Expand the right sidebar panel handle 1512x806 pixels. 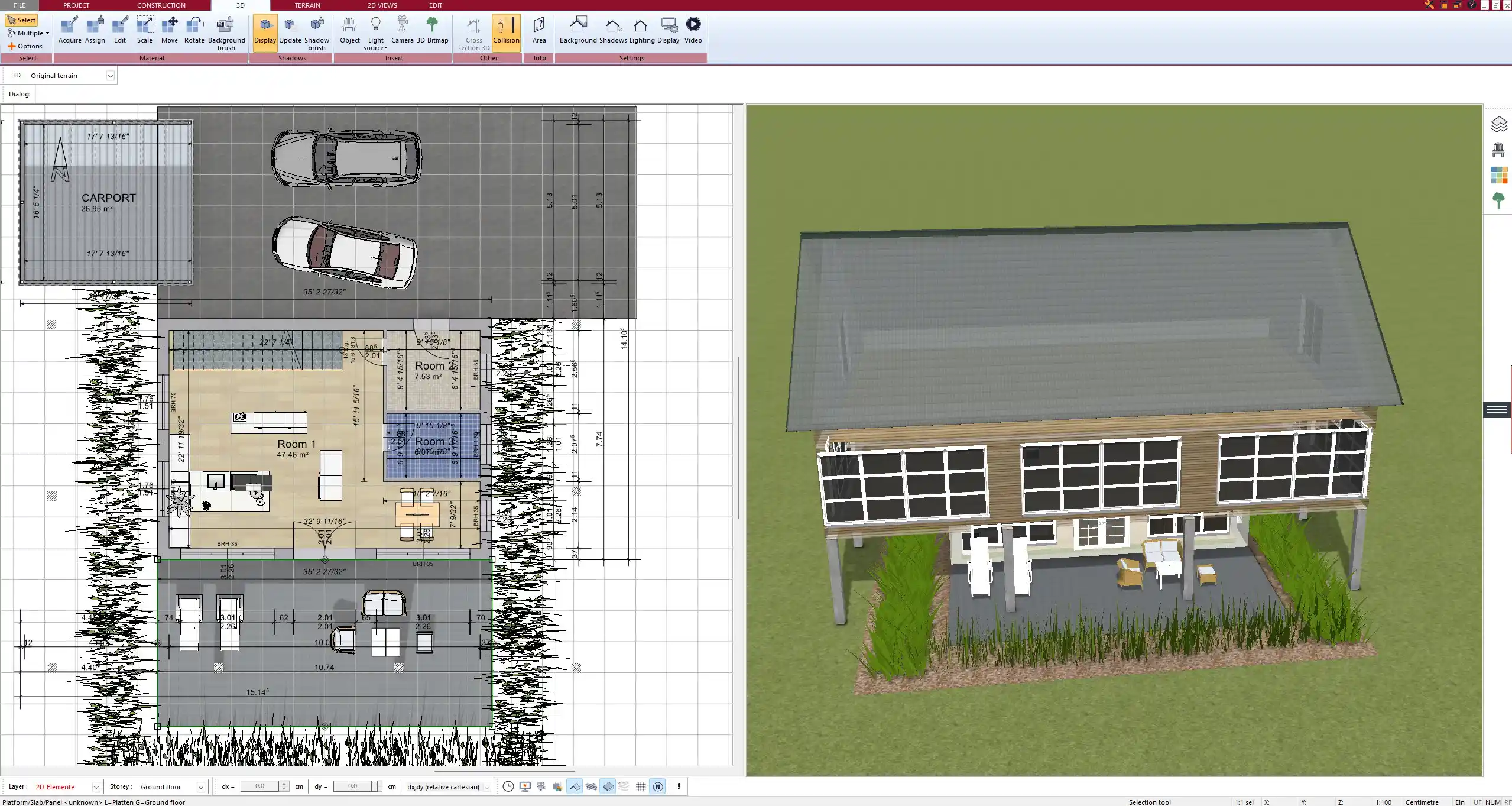click(1497, 409)
